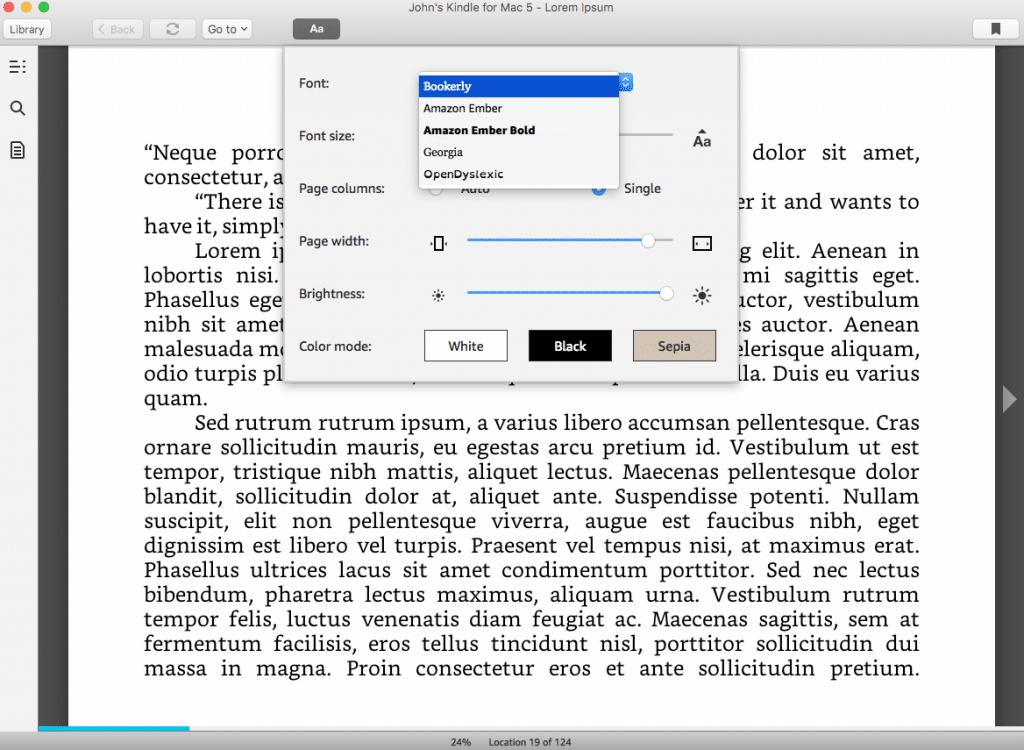Open the search panel
The width and height of the screenshot is (1024, 750).
pyautogui.click(x=17, y=107)
